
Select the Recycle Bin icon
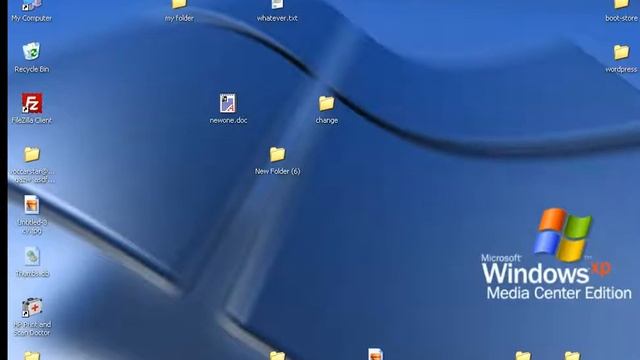pos(31,52)
